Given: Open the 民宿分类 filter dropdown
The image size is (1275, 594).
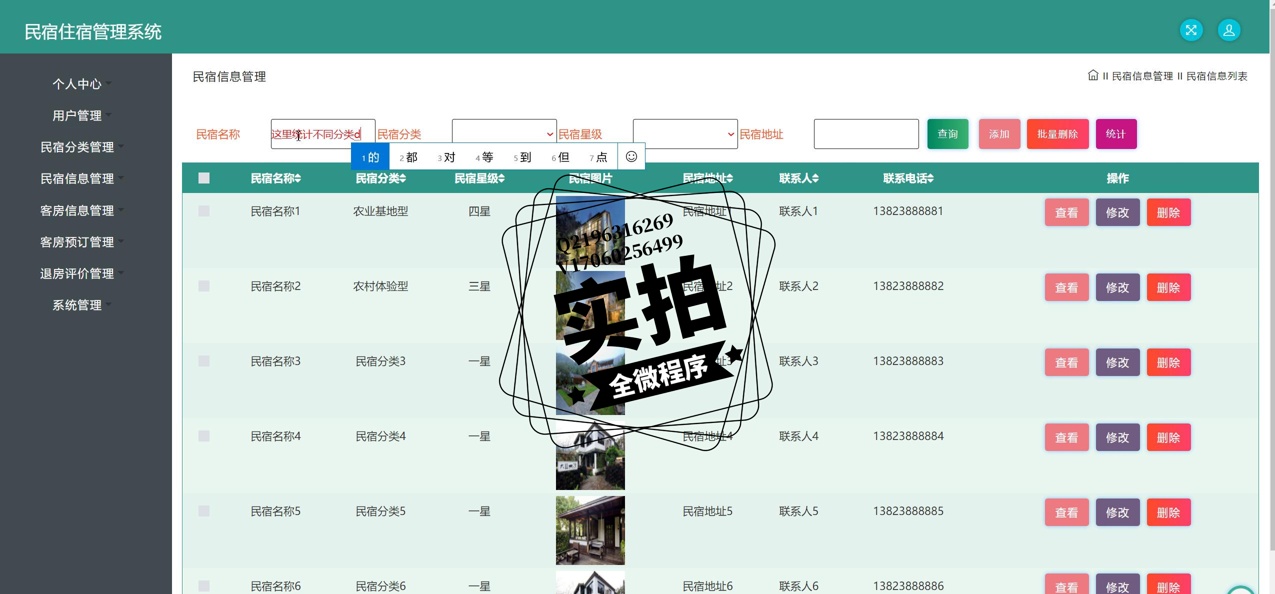Looking at the screenshot, I should pyautogui.click(x=504, y=134).
